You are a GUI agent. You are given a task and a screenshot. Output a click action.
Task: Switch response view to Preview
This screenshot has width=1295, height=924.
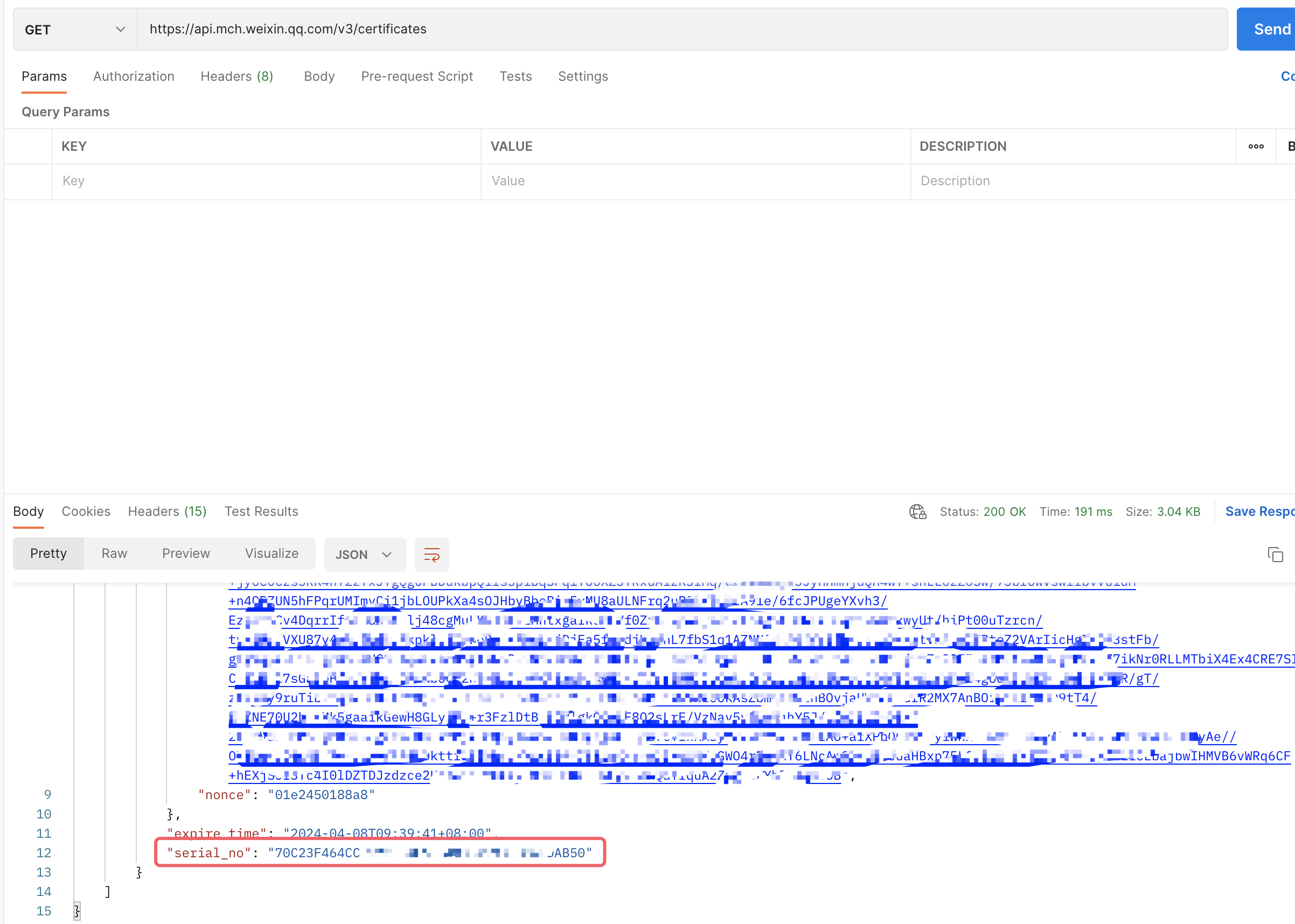pos(185,553)
